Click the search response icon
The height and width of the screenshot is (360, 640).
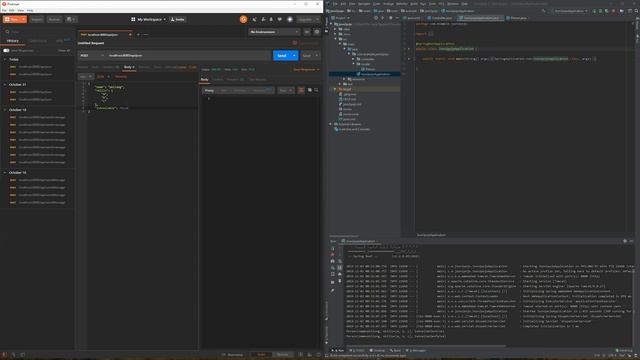[316, 90]
